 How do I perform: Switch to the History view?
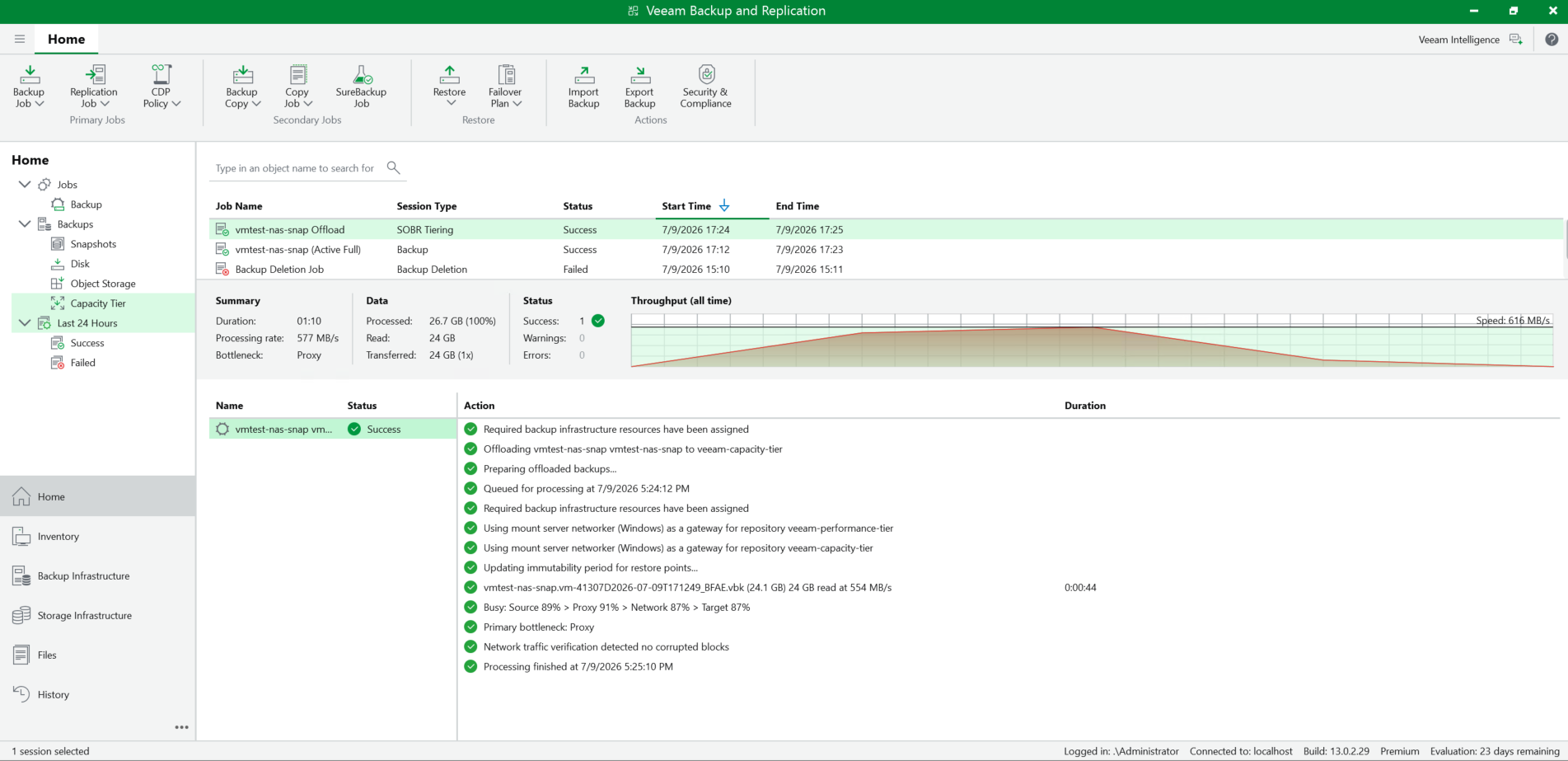coord(98,694)
